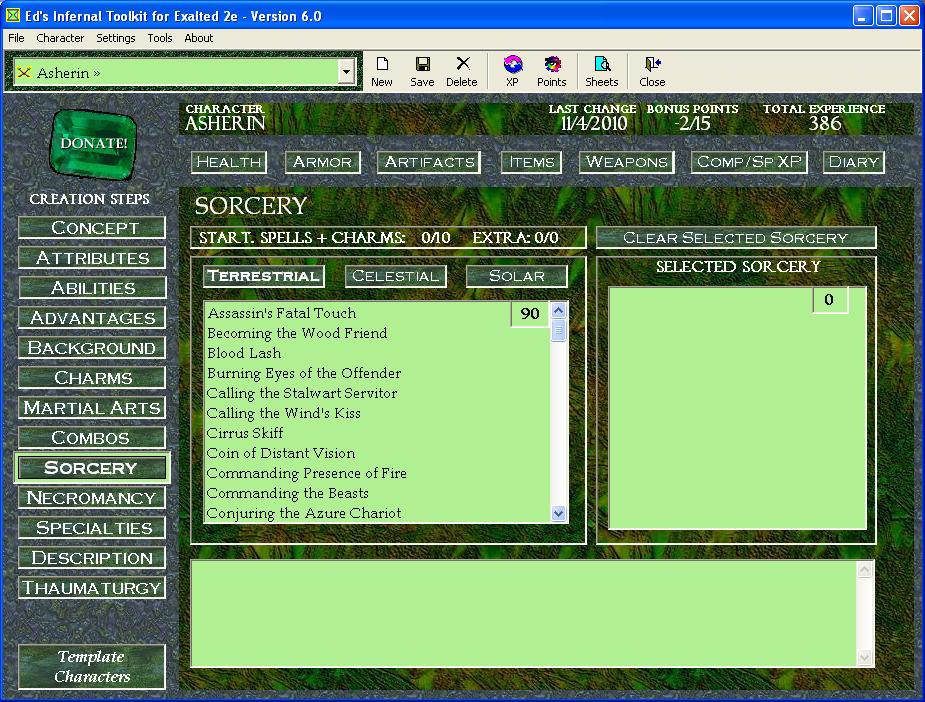Click the description box scroll down arrow
This screenshot has width=925, height=702.
click(864, 657)
